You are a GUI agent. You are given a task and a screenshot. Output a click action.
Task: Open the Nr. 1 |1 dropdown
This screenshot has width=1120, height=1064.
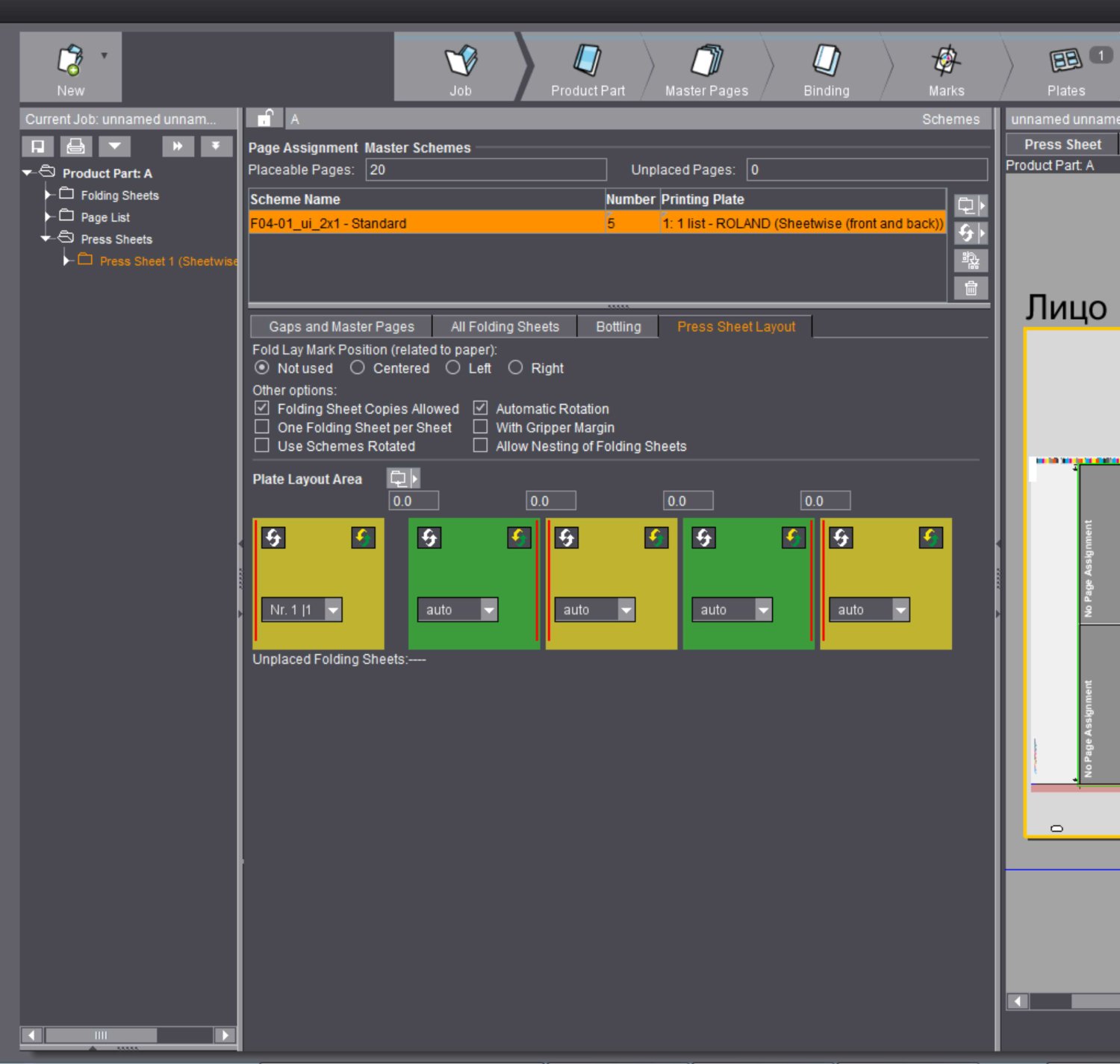333,610
